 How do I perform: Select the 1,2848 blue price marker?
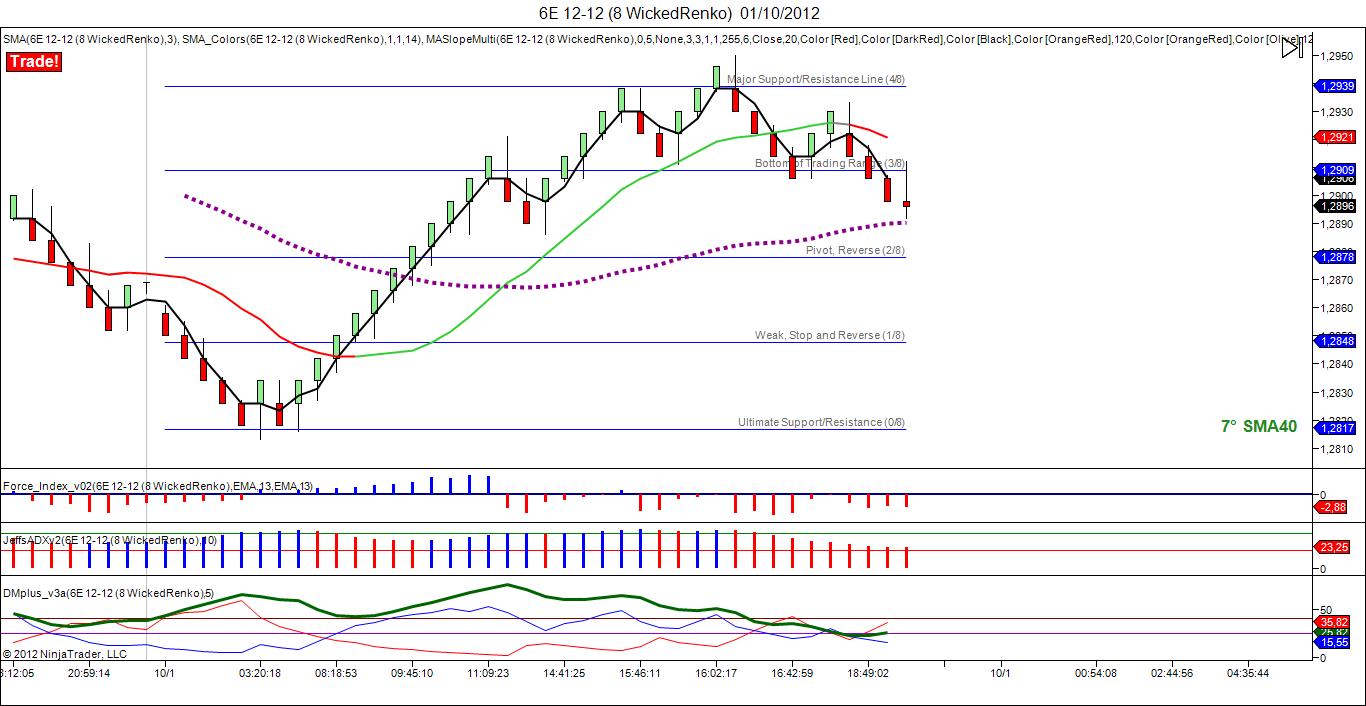[1337, 341]
